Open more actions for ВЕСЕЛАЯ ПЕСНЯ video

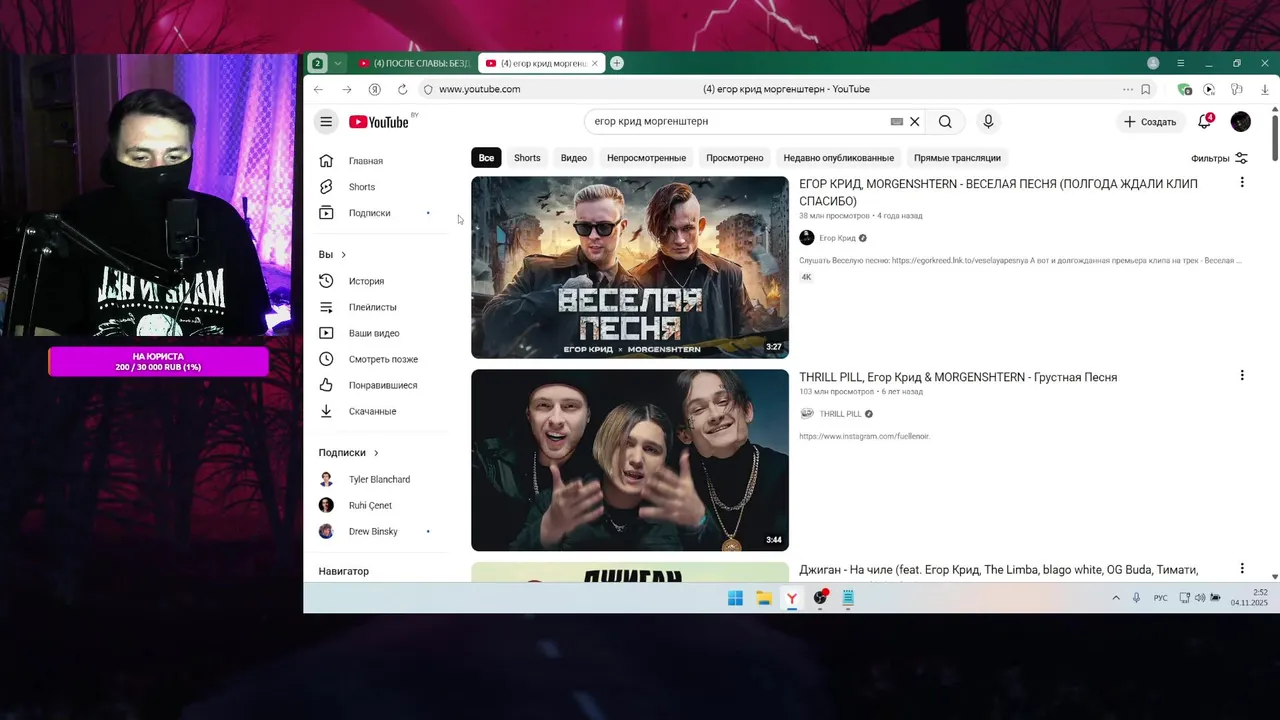[1242, 183]
